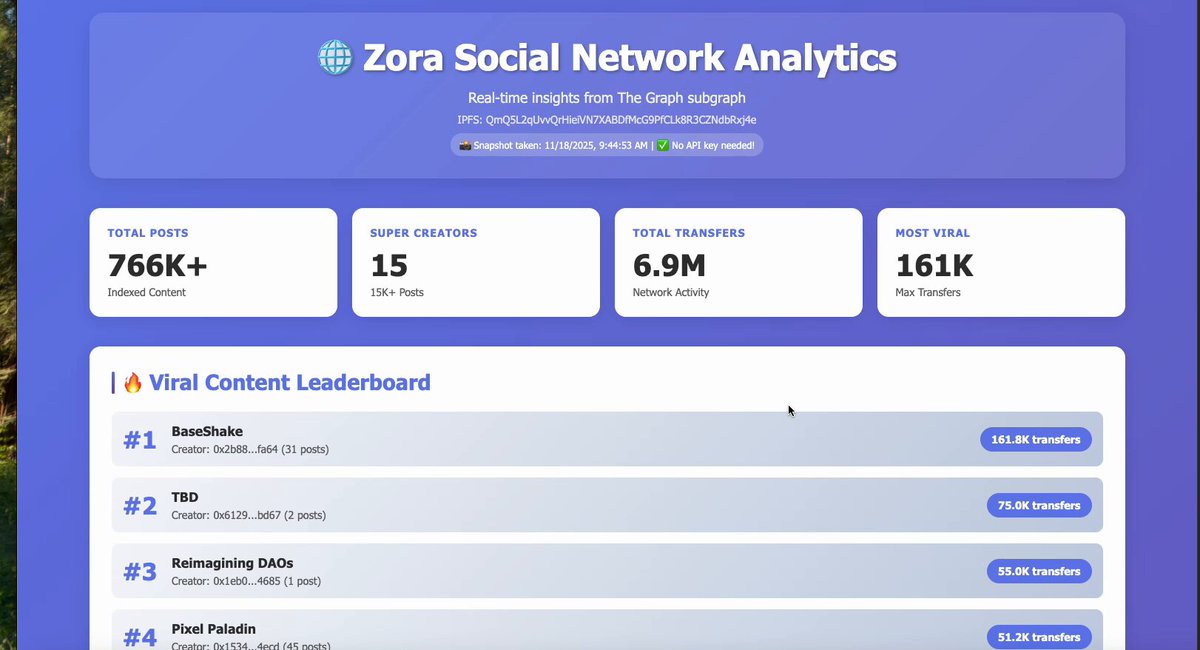
Task: Click the green checkmark in snapshot badge
Action: tap(663, 145)
